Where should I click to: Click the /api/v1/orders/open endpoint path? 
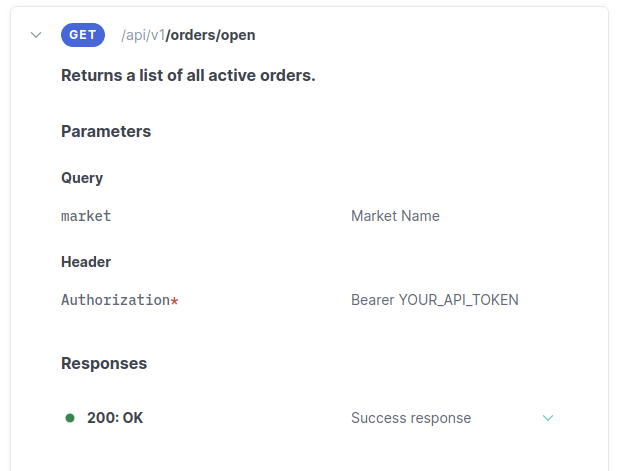click(x=188, y=35)
